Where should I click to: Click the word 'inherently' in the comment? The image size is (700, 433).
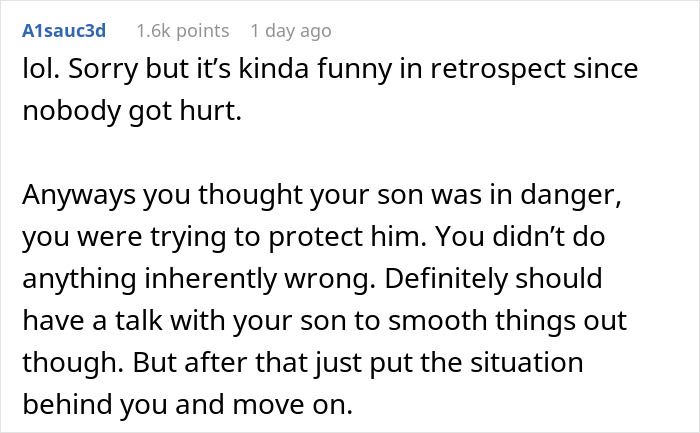[x=210, y=279]
